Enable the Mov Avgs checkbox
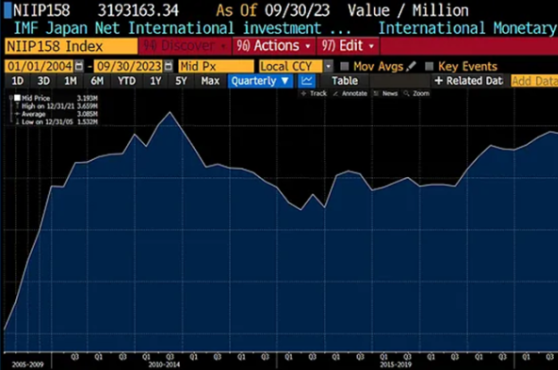558x370 pixels. coord(344,66)
